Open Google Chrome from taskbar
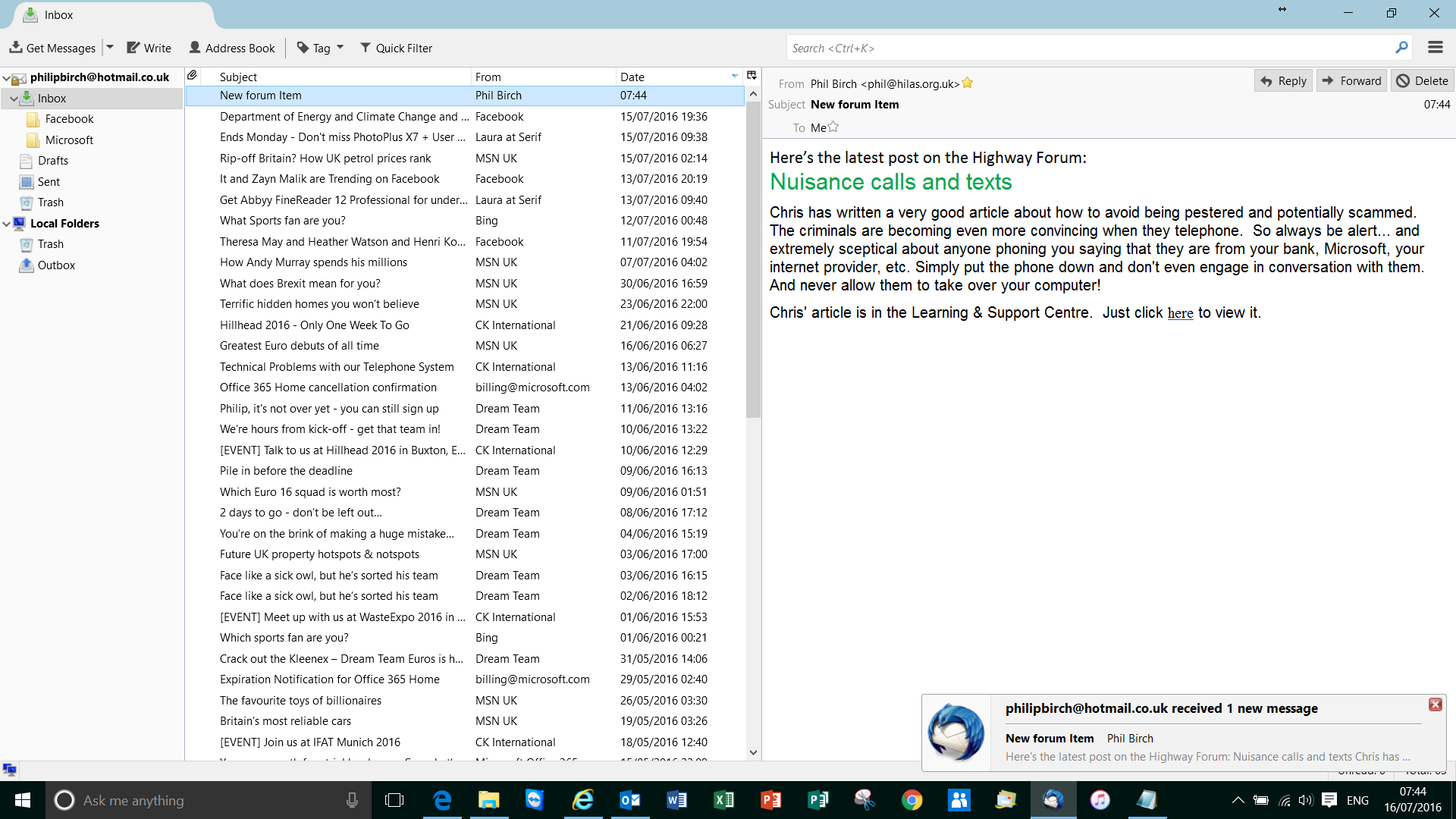 [x=912, y=800]
